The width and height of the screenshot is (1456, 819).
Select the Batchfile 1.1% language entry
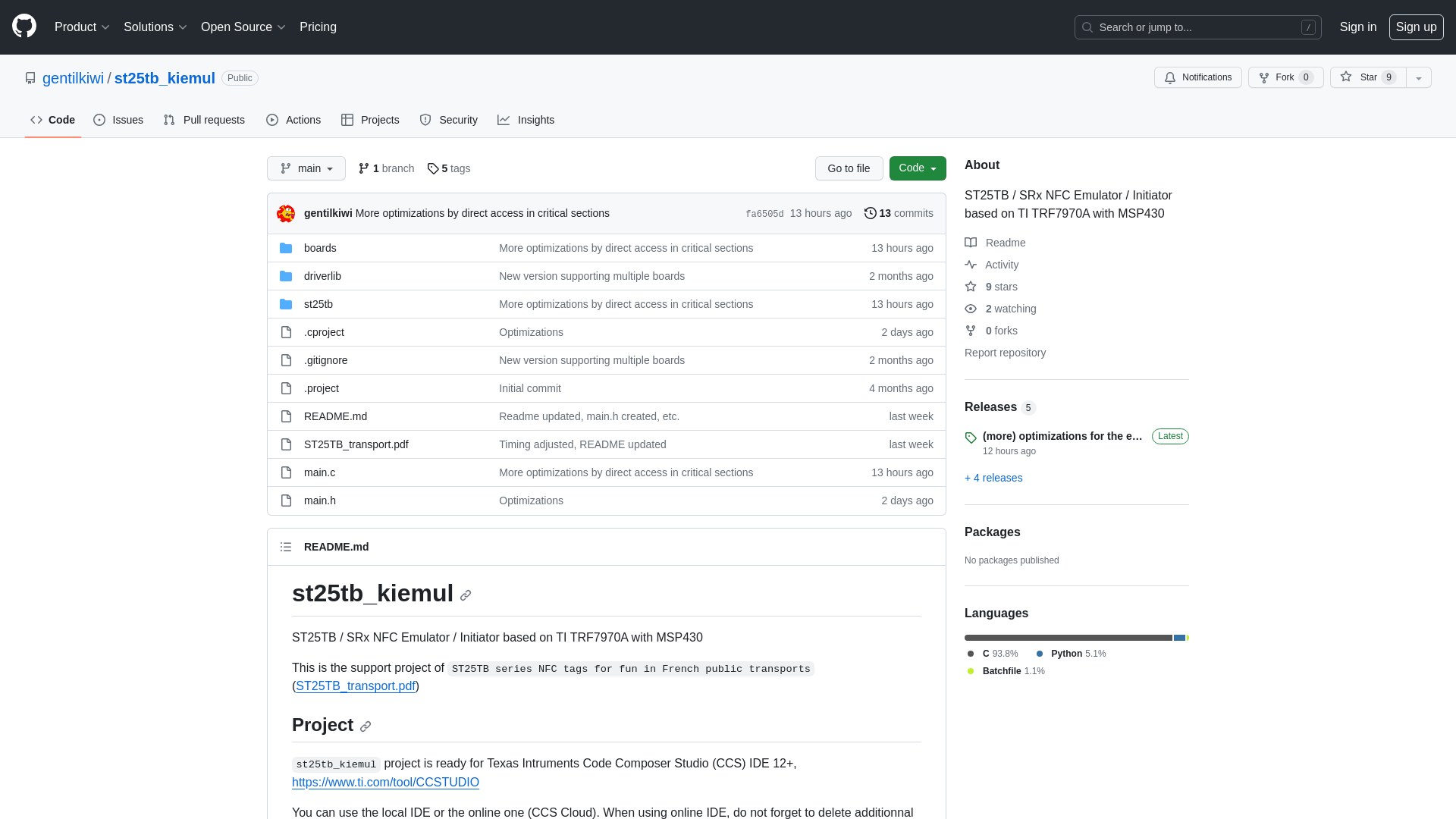pyautogui.click(x=1006, y=671)
